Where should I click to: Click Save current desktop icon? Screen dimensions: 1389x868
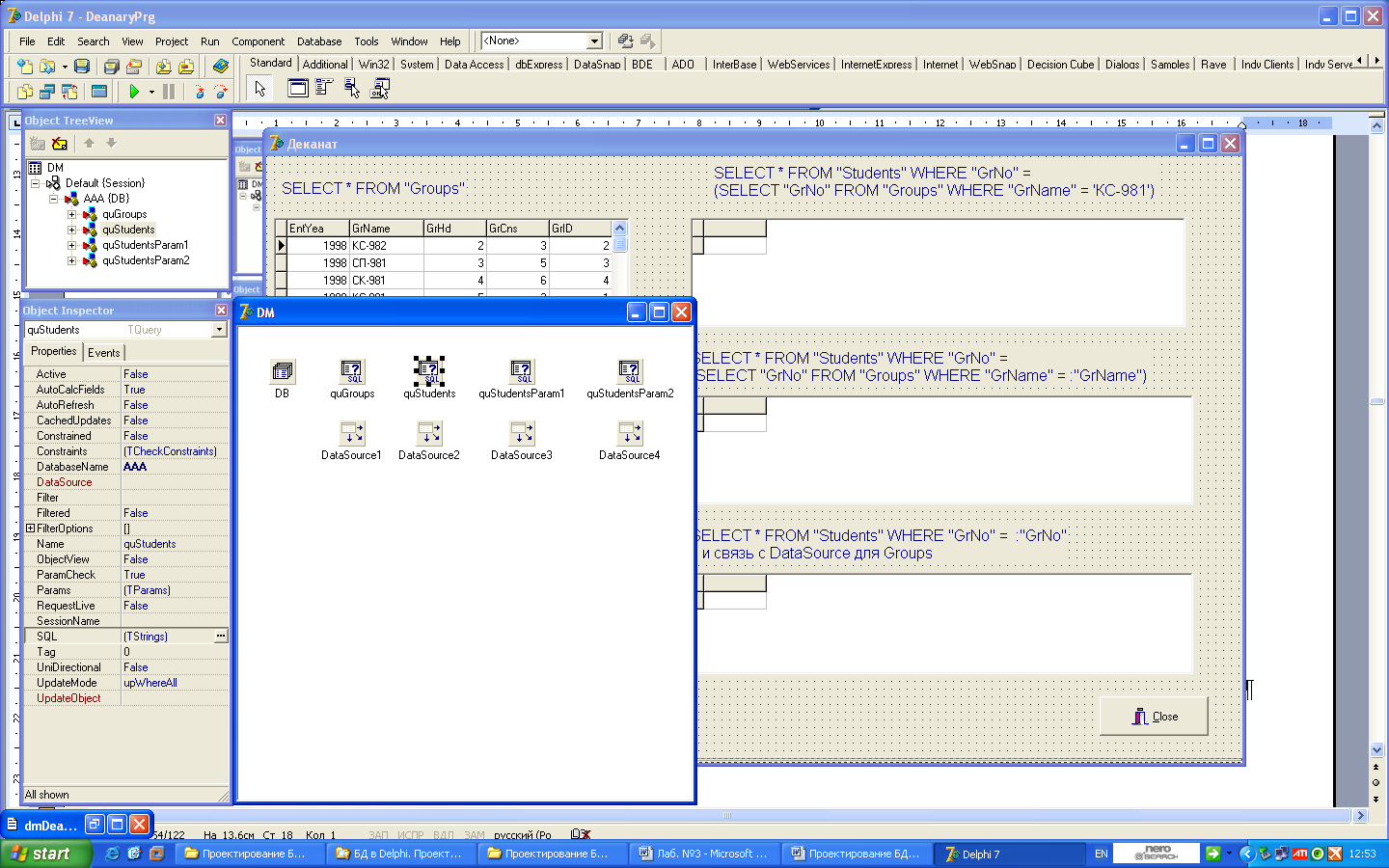(625, 41)
